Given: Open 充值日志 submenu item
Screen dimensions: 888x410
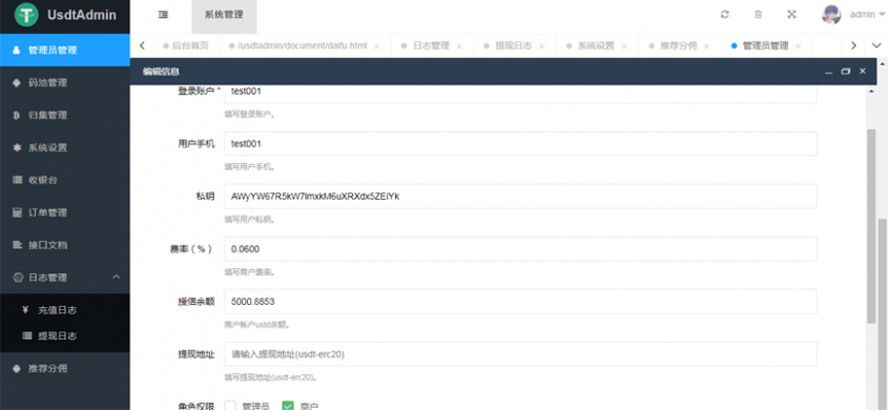Looking at the screenshot, I should point(65,310).
